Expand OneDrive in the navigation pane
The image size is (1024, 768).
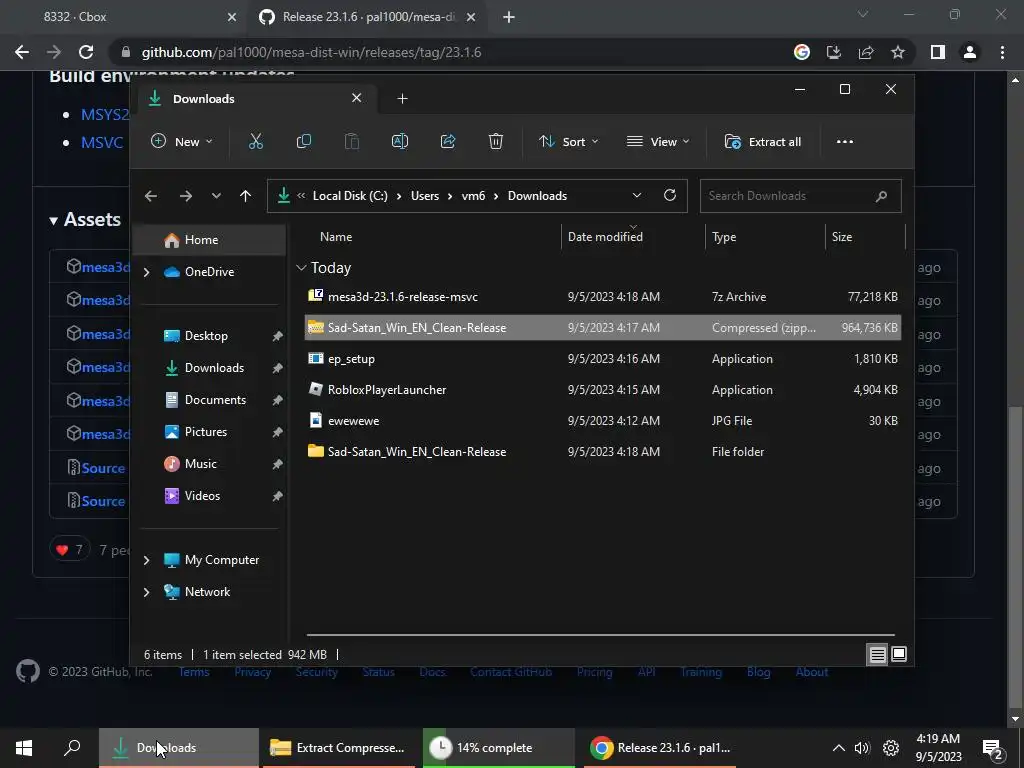[146, 272]
